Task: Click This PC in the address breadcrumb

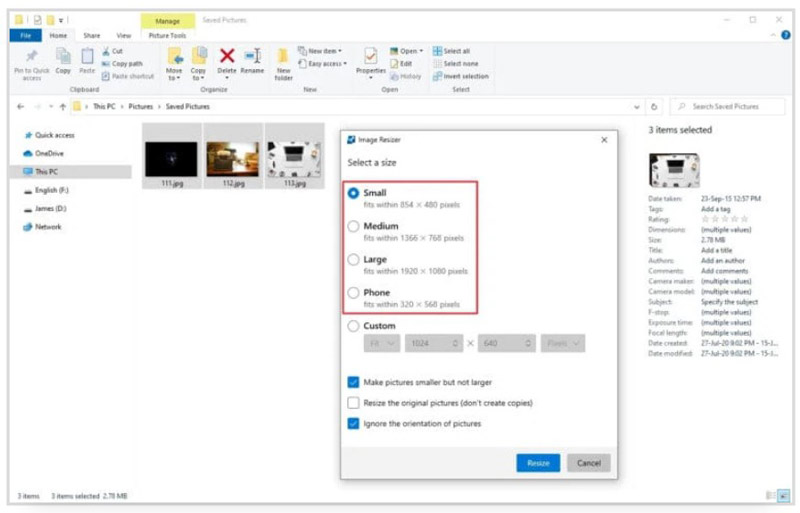Action: [104, 107]
